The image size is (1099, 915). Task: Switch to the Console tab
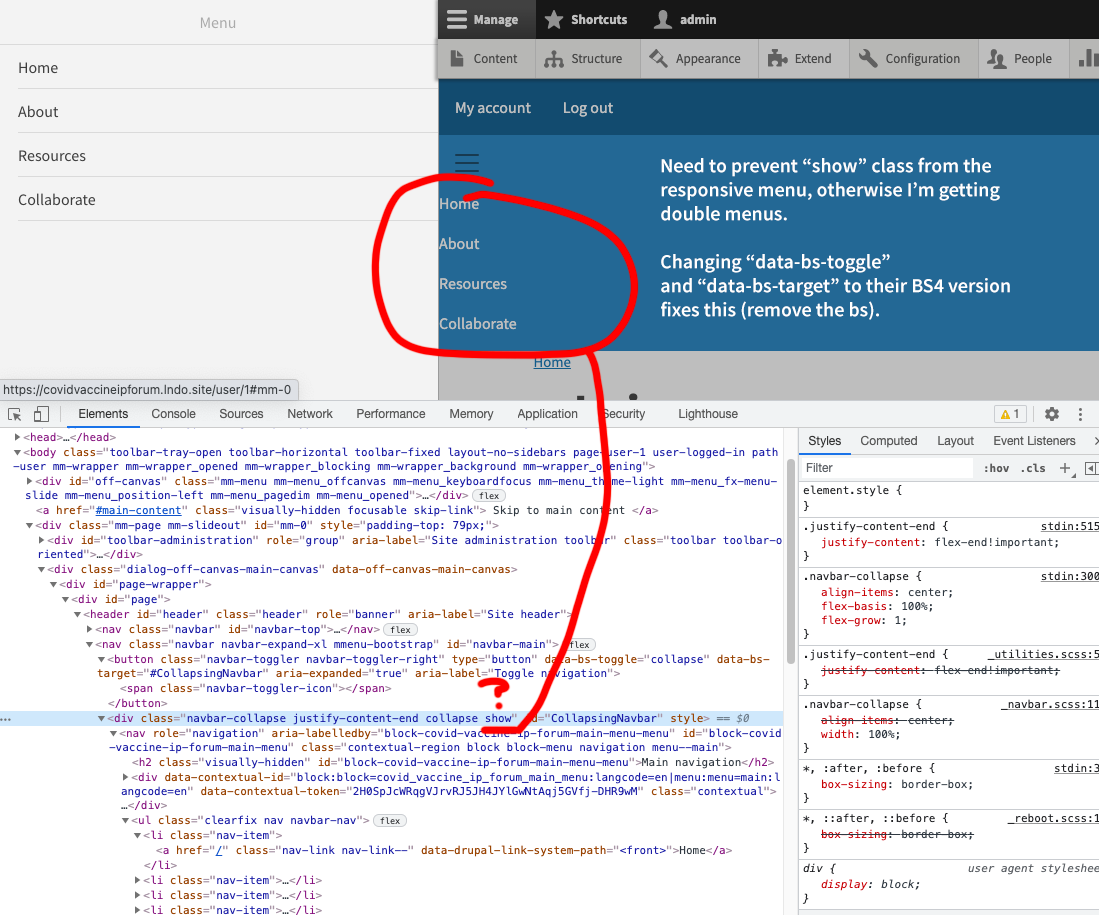(173, 413)
